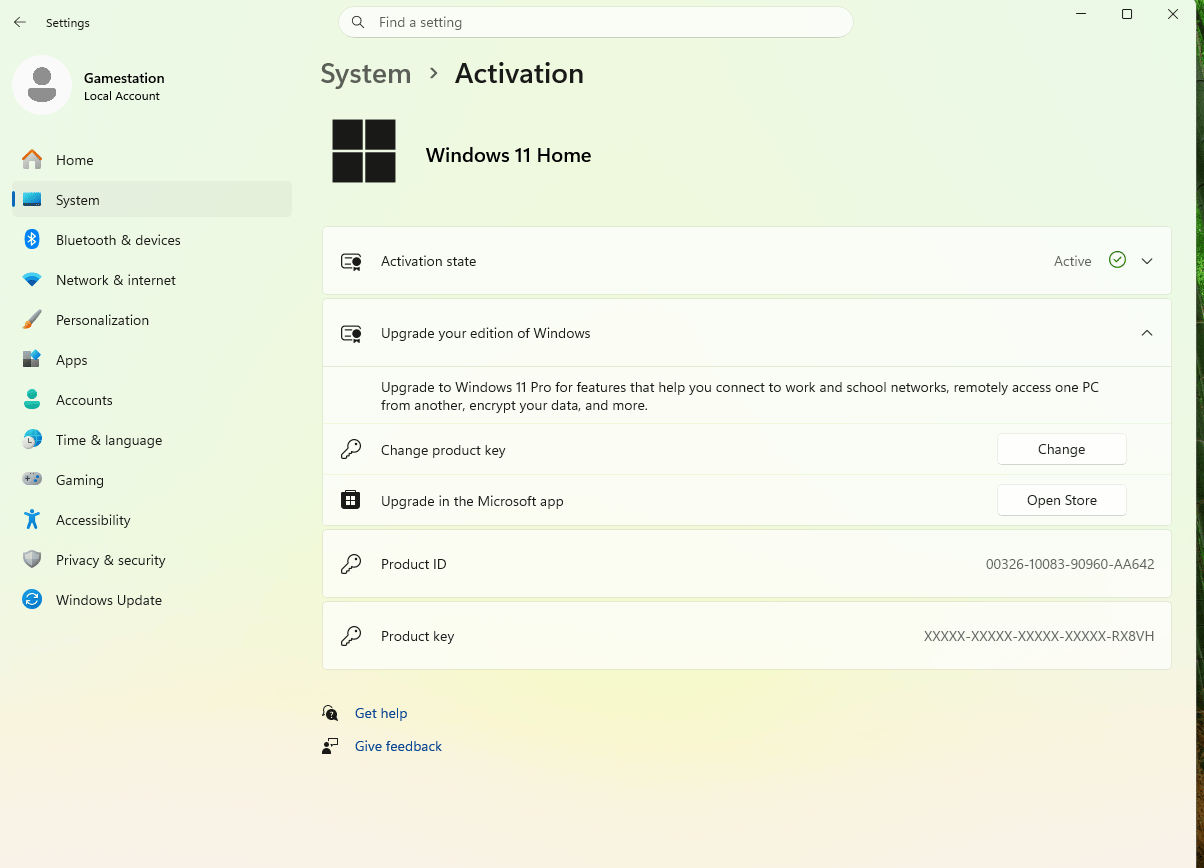Open Accessibility settings
Screen dimensions: 1204x868
point(152,520)
